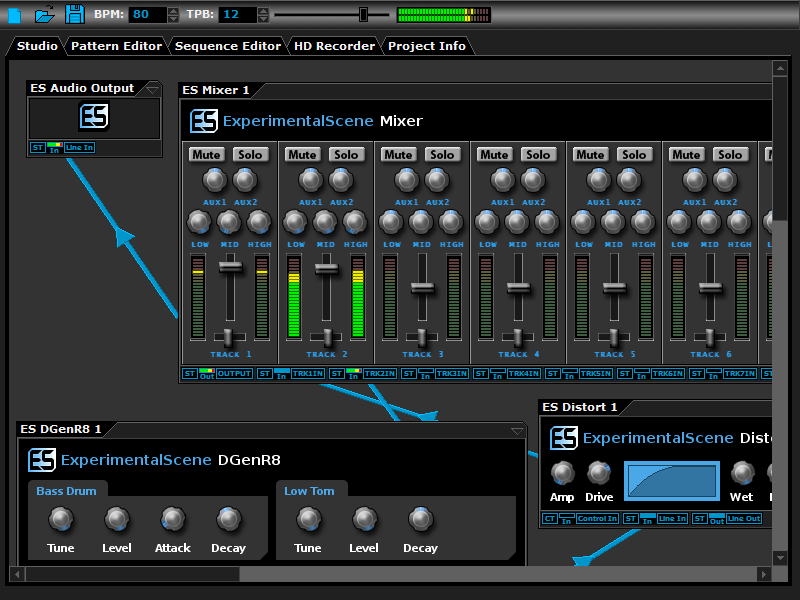Enable Solo on Track 4
The image size is (800, 600).
pyautogui.click(x=539, y=154)
